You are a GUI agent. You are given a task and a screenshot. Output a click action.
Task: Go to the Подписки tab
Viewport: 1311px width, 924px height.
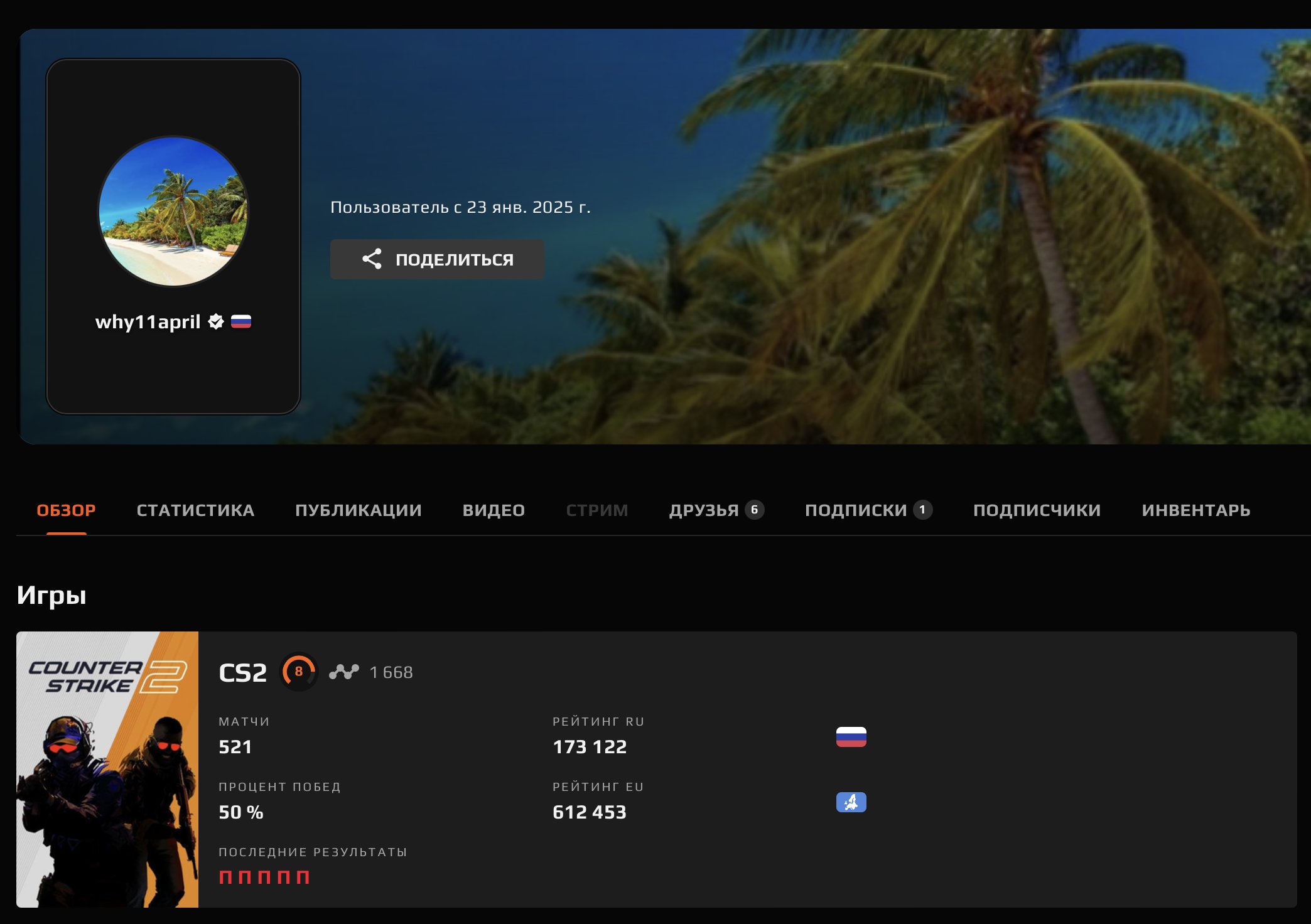pos(868,510)
